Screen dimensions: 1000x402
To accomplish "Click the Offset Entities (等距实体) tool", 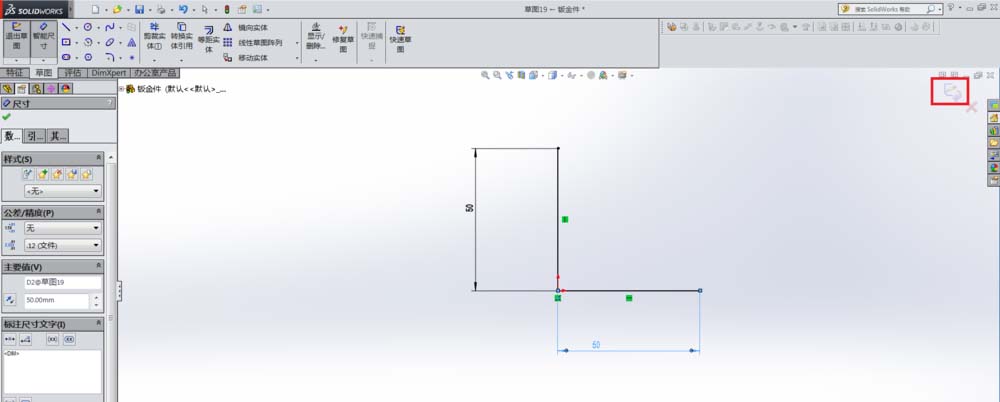I will 209,40.
